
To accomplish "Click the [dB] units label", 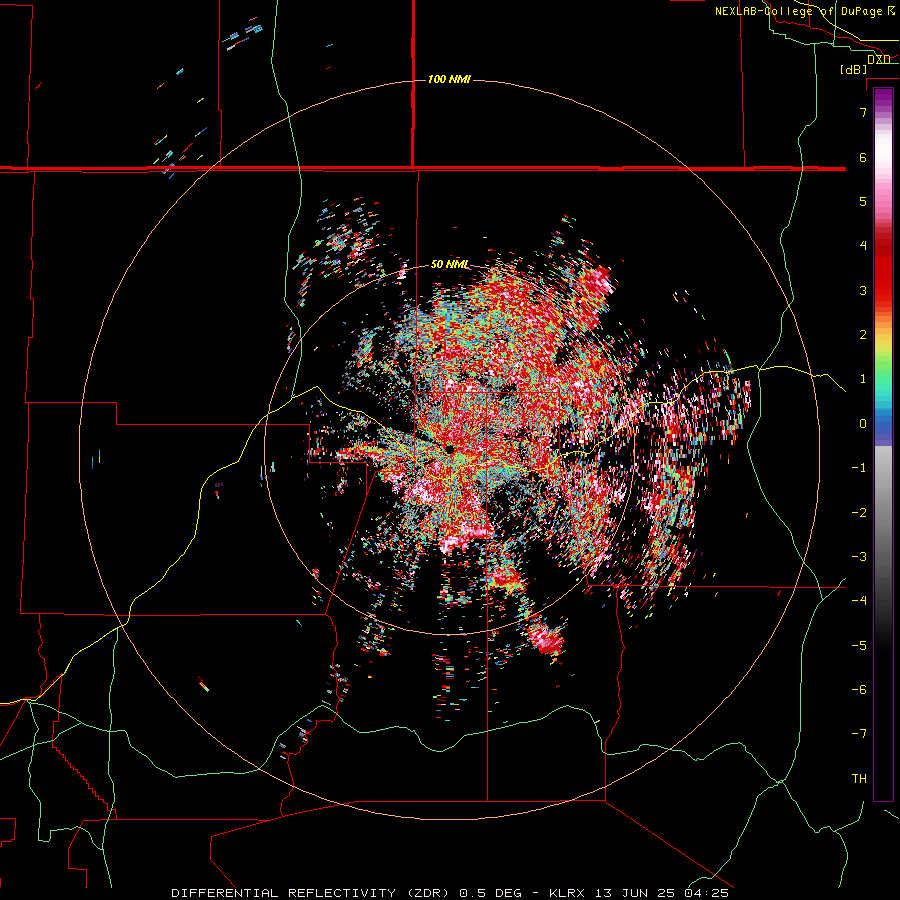I will [x=854, y=69].
